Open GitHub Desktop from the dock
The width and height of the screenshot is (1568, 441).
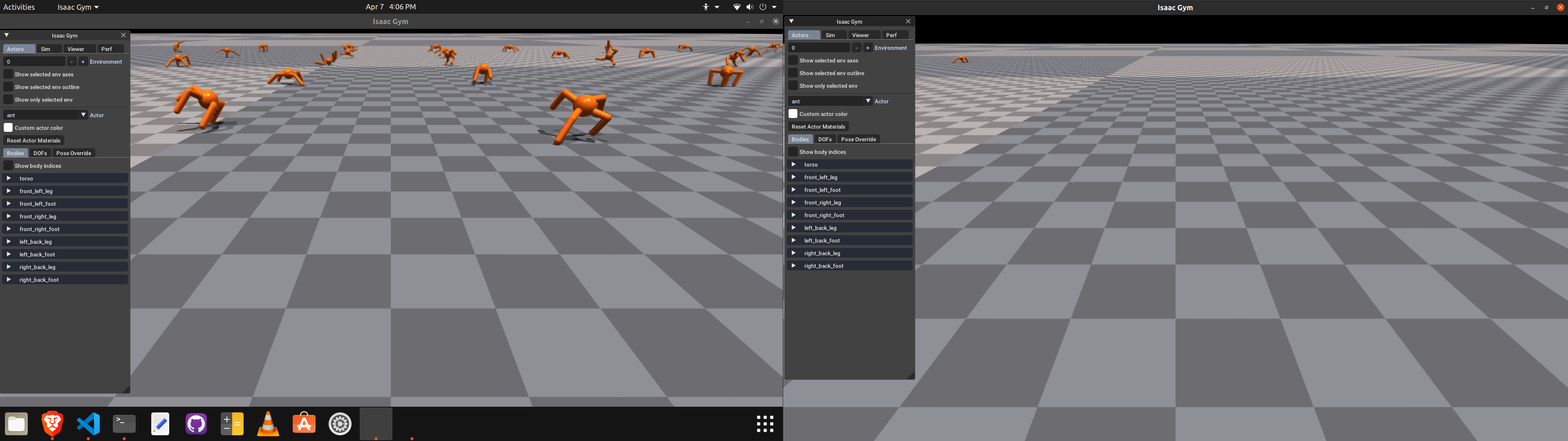click(x=196, y=423)
